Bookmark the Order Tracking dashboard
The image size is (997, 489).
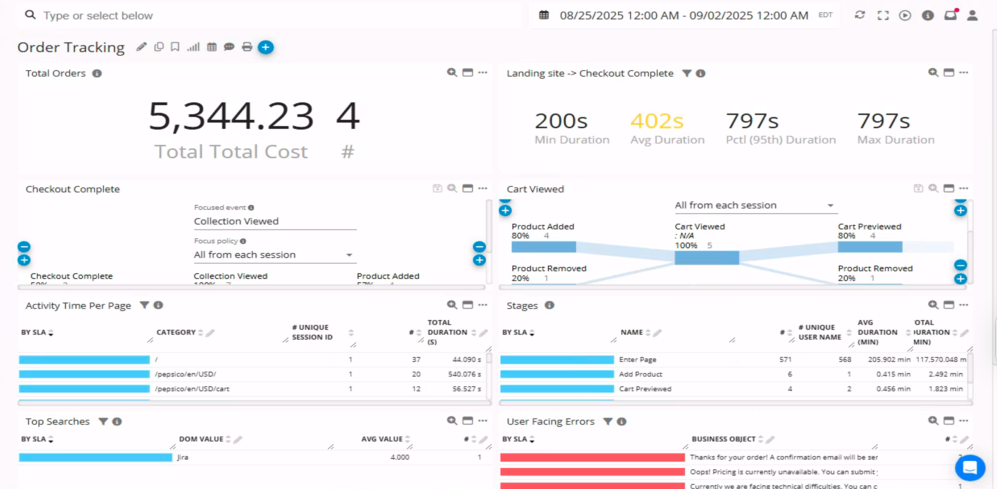click(175, 47)
